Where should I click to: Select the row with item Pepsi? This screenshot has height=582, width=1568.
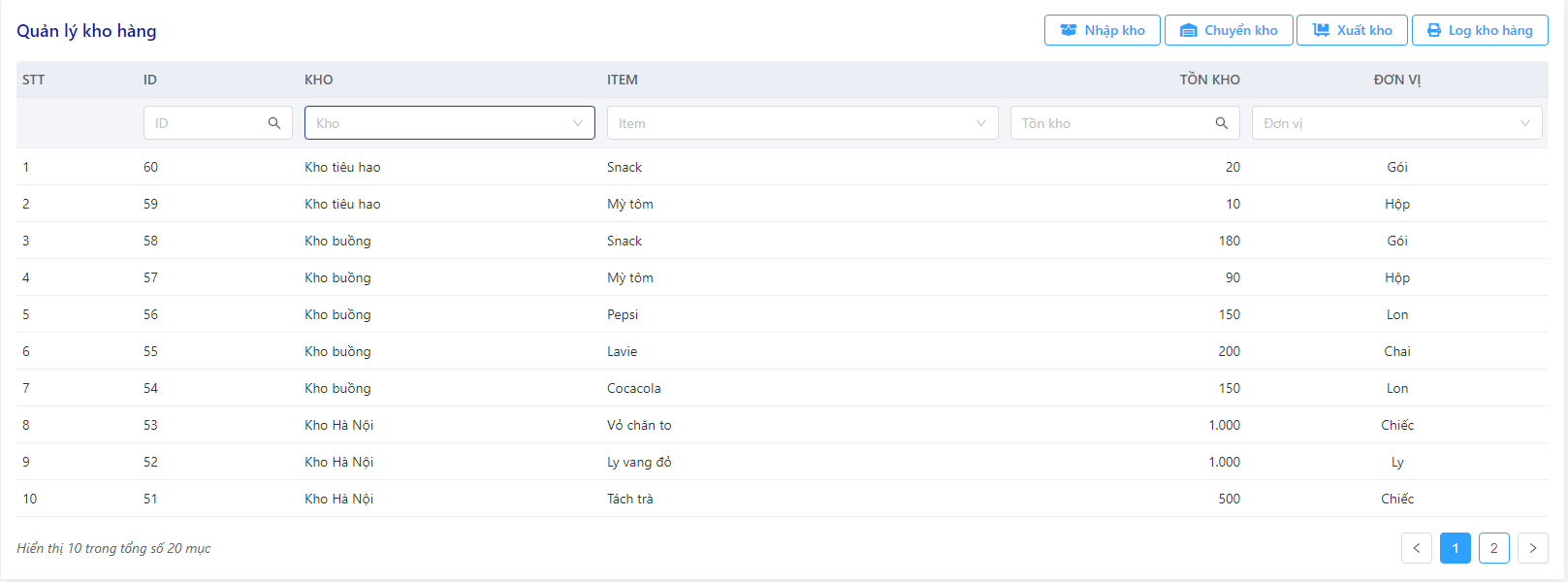tap(783, 314)
